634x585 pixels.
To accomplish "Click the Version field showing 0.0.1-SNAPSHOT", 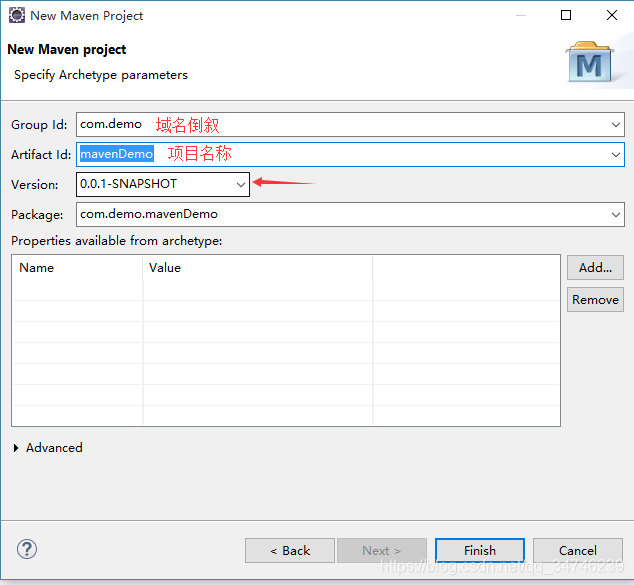I will pyautogui.click(x=163, y=184).
